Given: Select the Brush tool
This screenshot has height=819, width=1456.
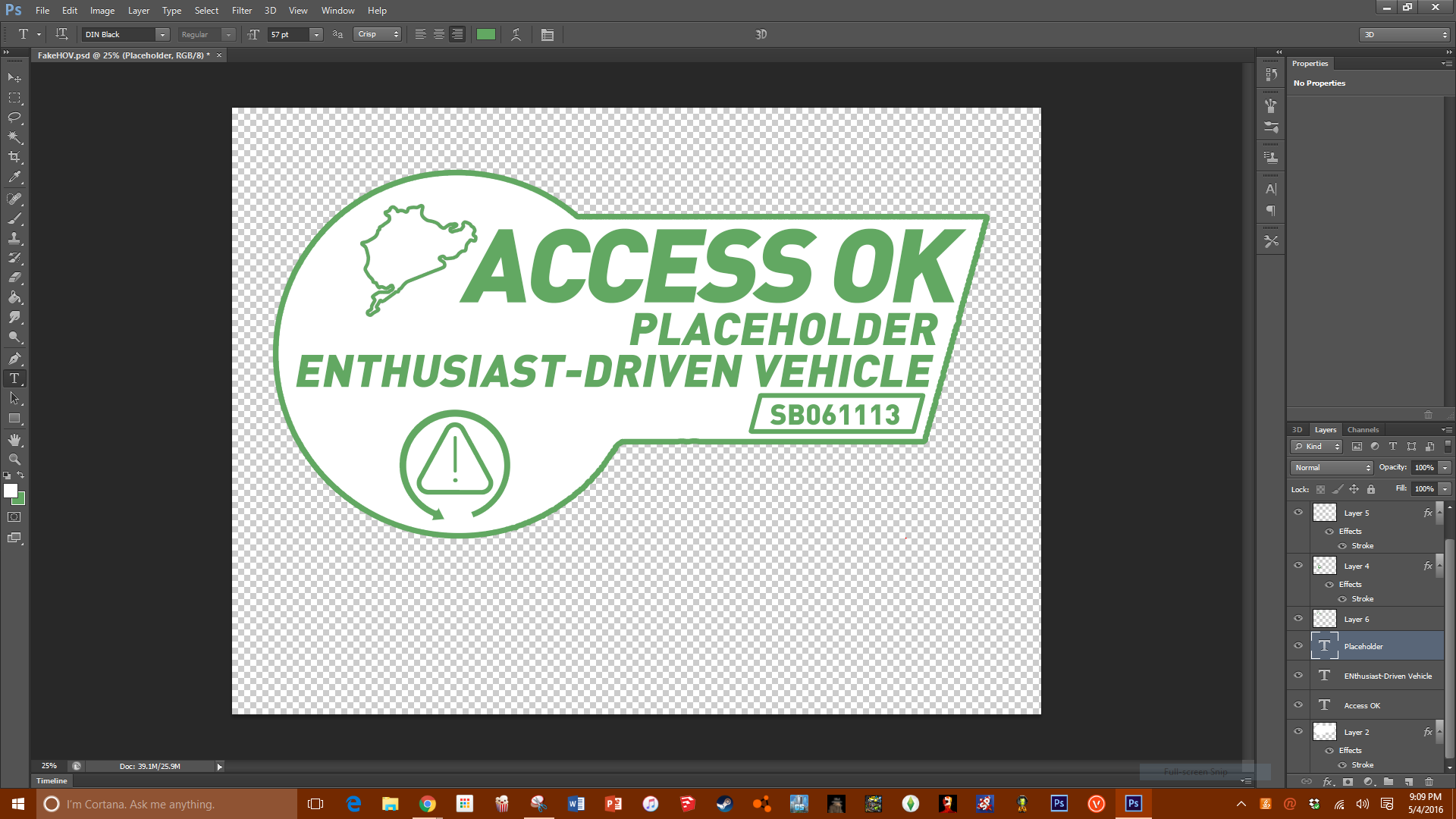Looking at the screenshot, I should [14, 218].
